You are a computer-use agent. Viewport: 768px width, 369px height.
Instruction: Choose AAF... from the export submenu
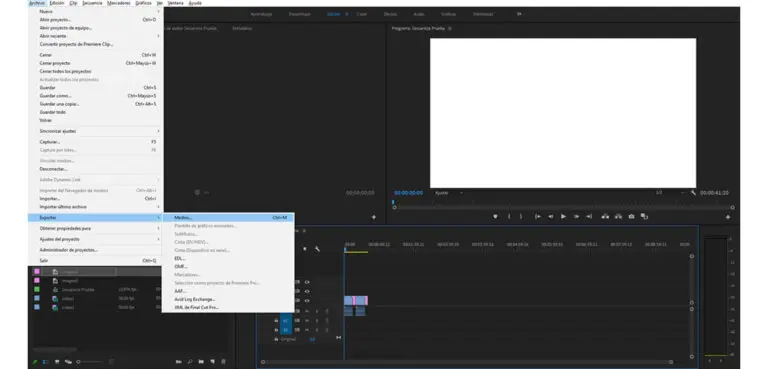228,291
